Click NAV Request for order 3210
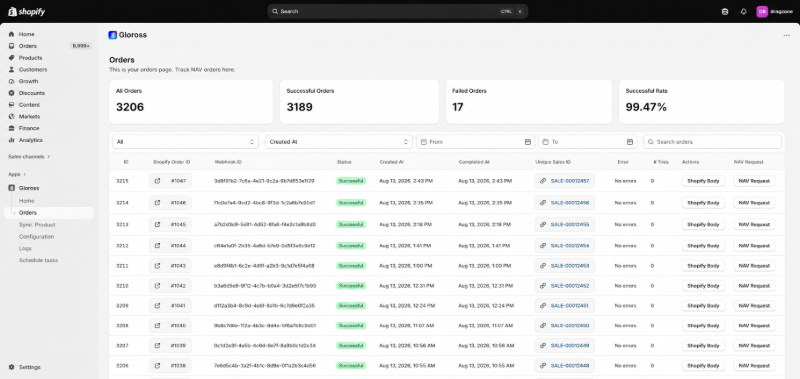The height and width of the screenshot is (379, 800). tap(754, 286)
